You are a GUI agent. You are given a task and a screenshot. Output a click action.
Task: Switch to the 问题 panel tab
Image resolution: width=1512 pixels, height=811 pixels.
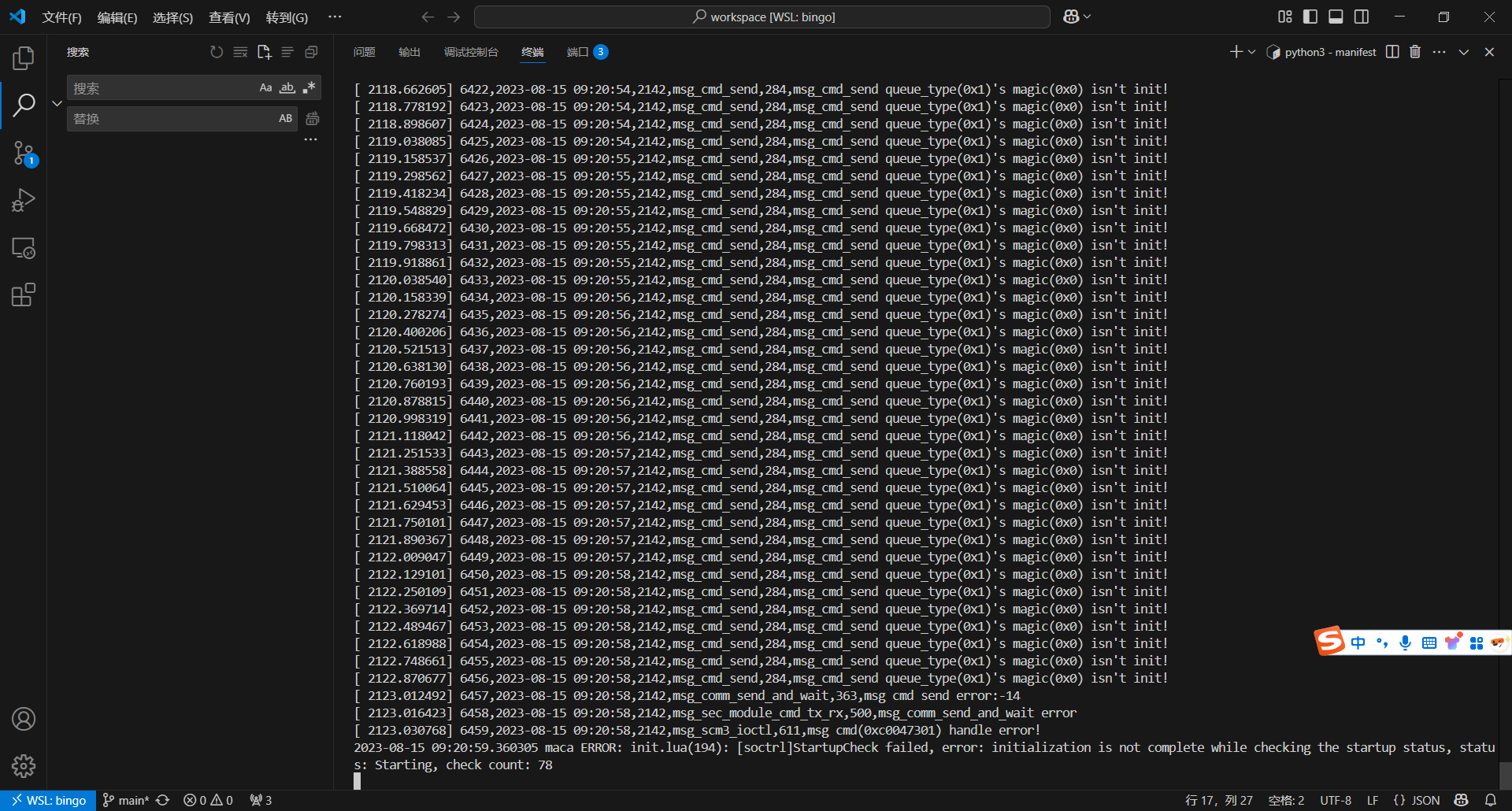[x=364, y=52]
